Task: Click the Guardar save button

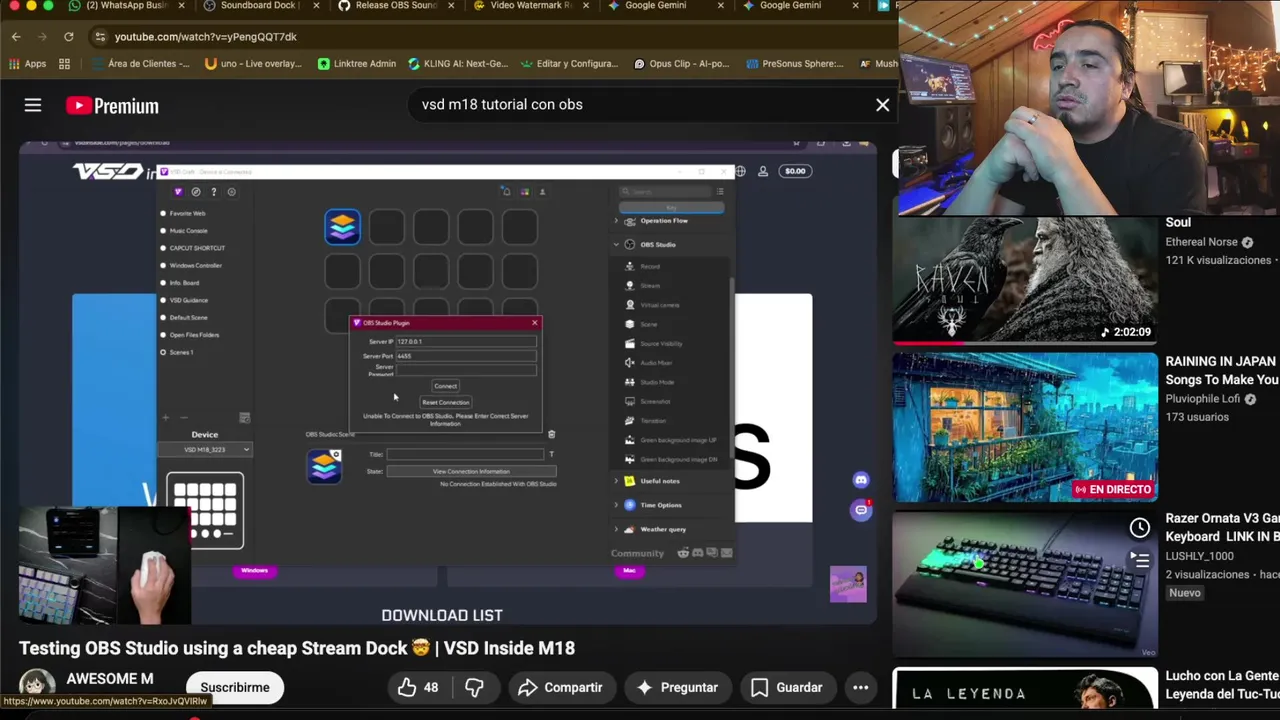Action: coord(787,687)
